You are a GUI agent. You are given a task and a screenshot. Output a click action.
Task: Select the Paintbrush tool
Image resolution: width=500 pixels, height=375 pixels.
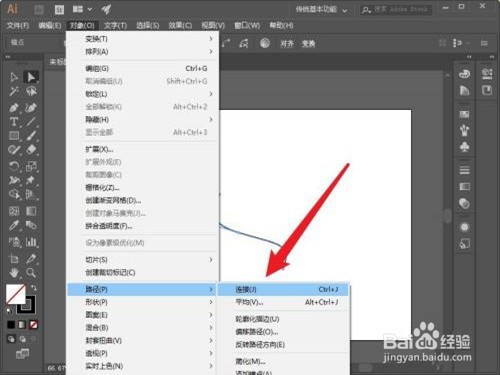click(31, 136)
